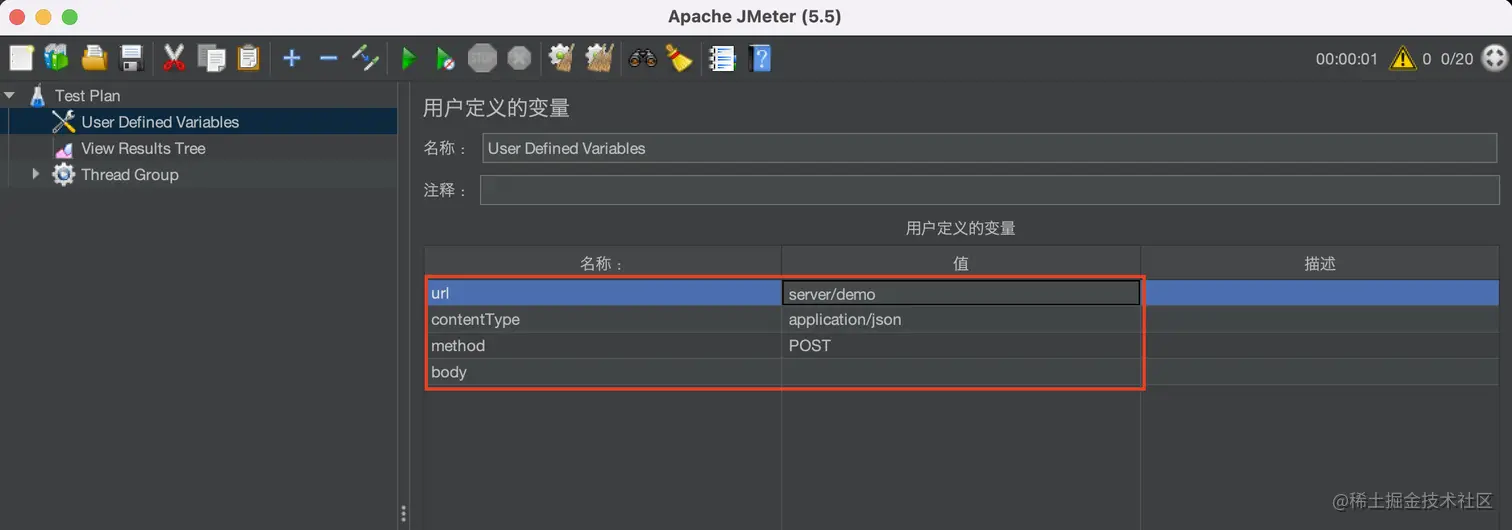The width and height of the screenshot is (1512, 530).
Task: Sort by the 值 column header
Action: tap(961, 264)
